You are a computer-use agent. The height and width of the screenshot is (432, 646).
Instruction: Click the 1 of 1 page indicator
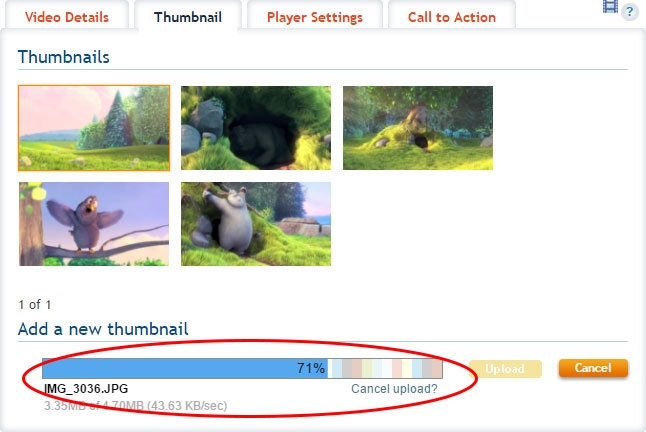[35, 305]
